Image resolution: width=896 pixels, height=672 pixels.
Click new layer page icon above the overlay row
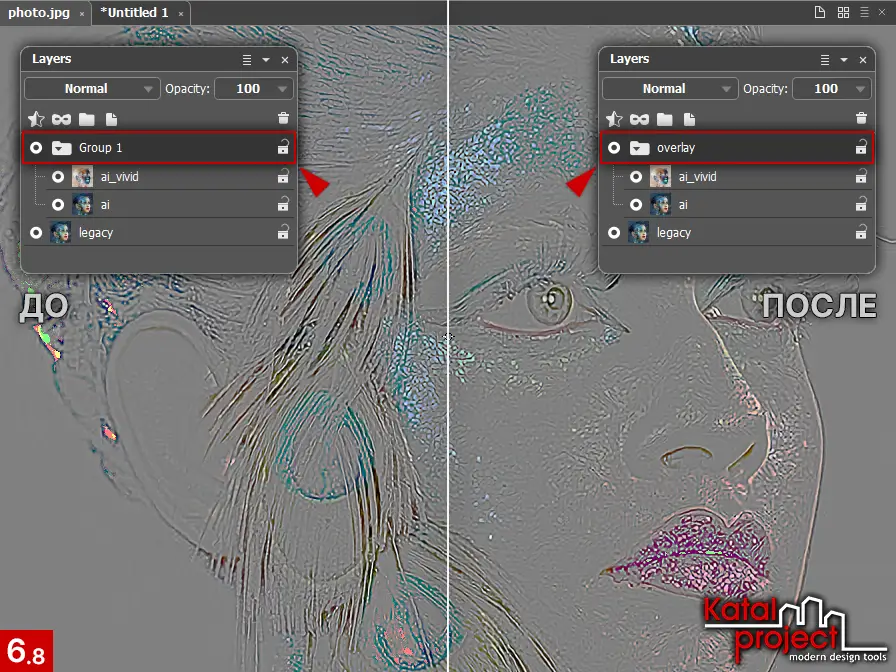pyautogui.click(x=689, y=119)
